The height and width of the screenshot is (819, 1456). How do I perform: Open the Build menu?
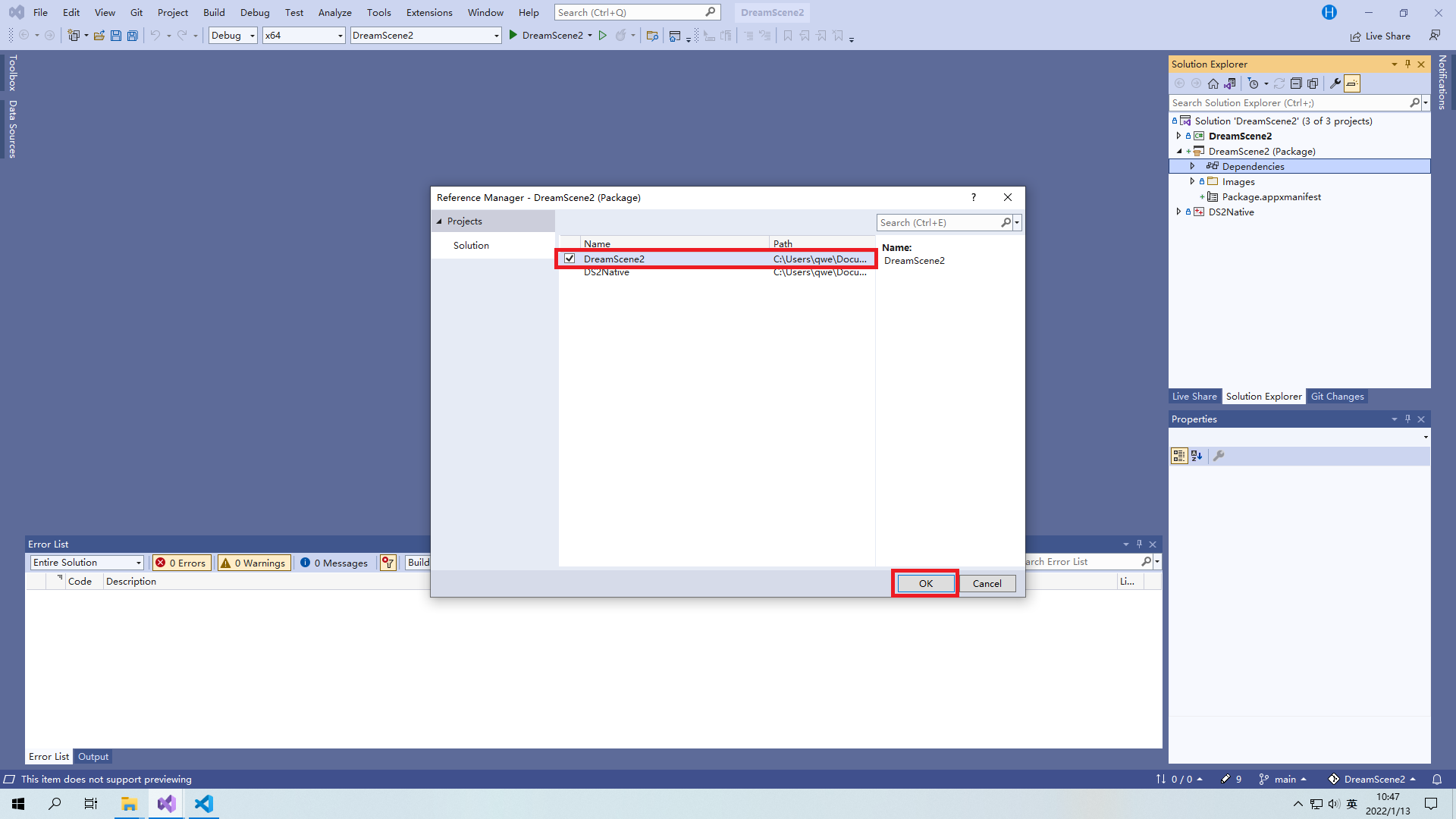(214, 12)
